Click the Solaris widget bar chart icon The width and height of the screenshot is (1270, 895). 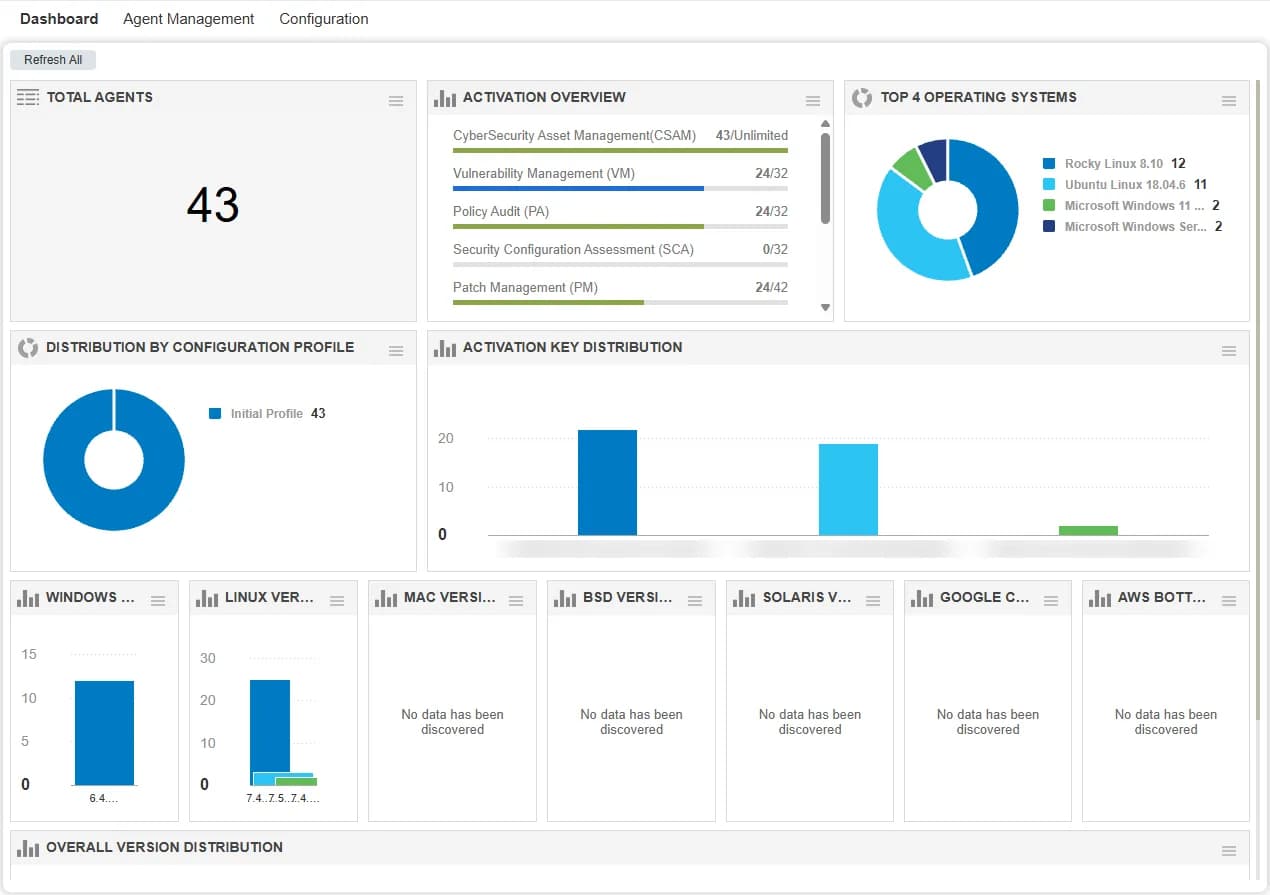(x=744, y=598)
